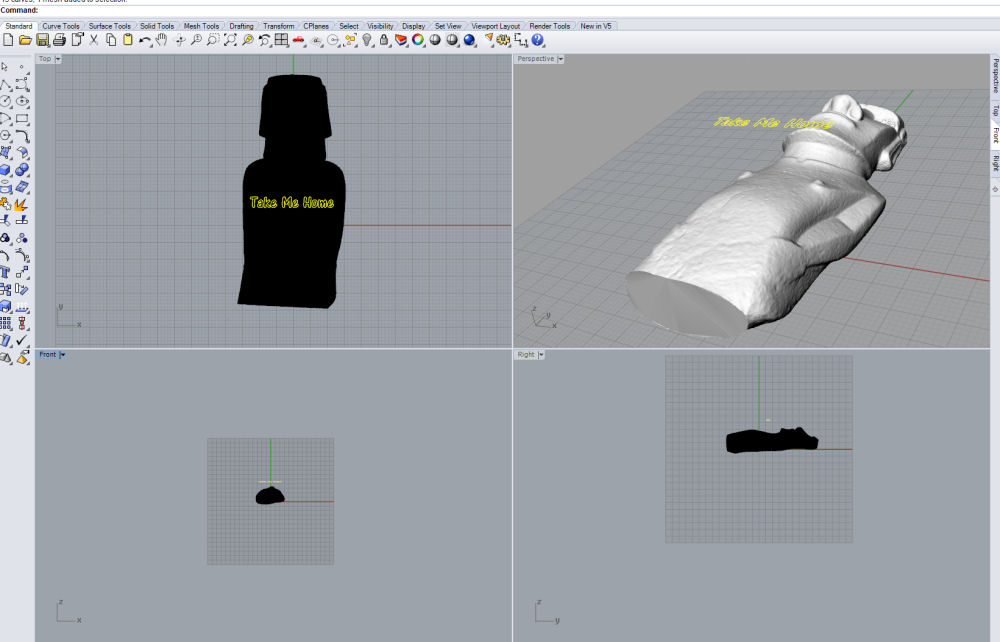Image resolution: width=1000 pixels, height=642 pixels.
Task: Open the Perspective viewport dropdown arrow
Action: 560,59
